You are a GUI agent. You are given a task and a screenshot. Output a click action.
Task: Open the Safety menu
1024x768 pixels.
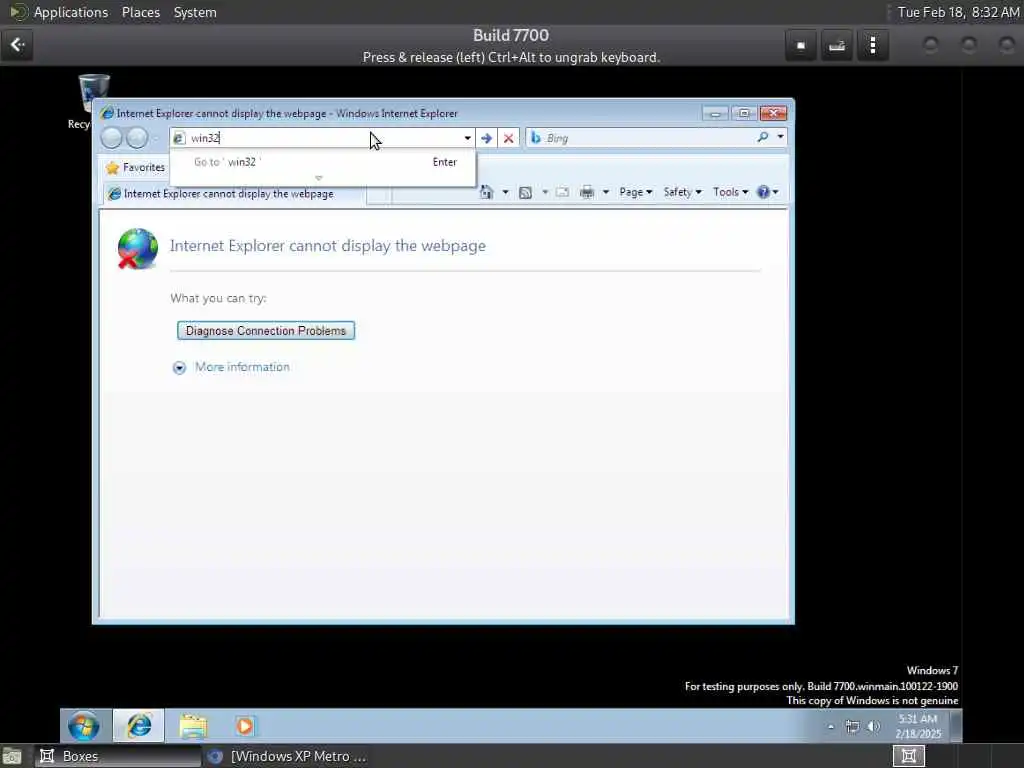pos(682,192)
